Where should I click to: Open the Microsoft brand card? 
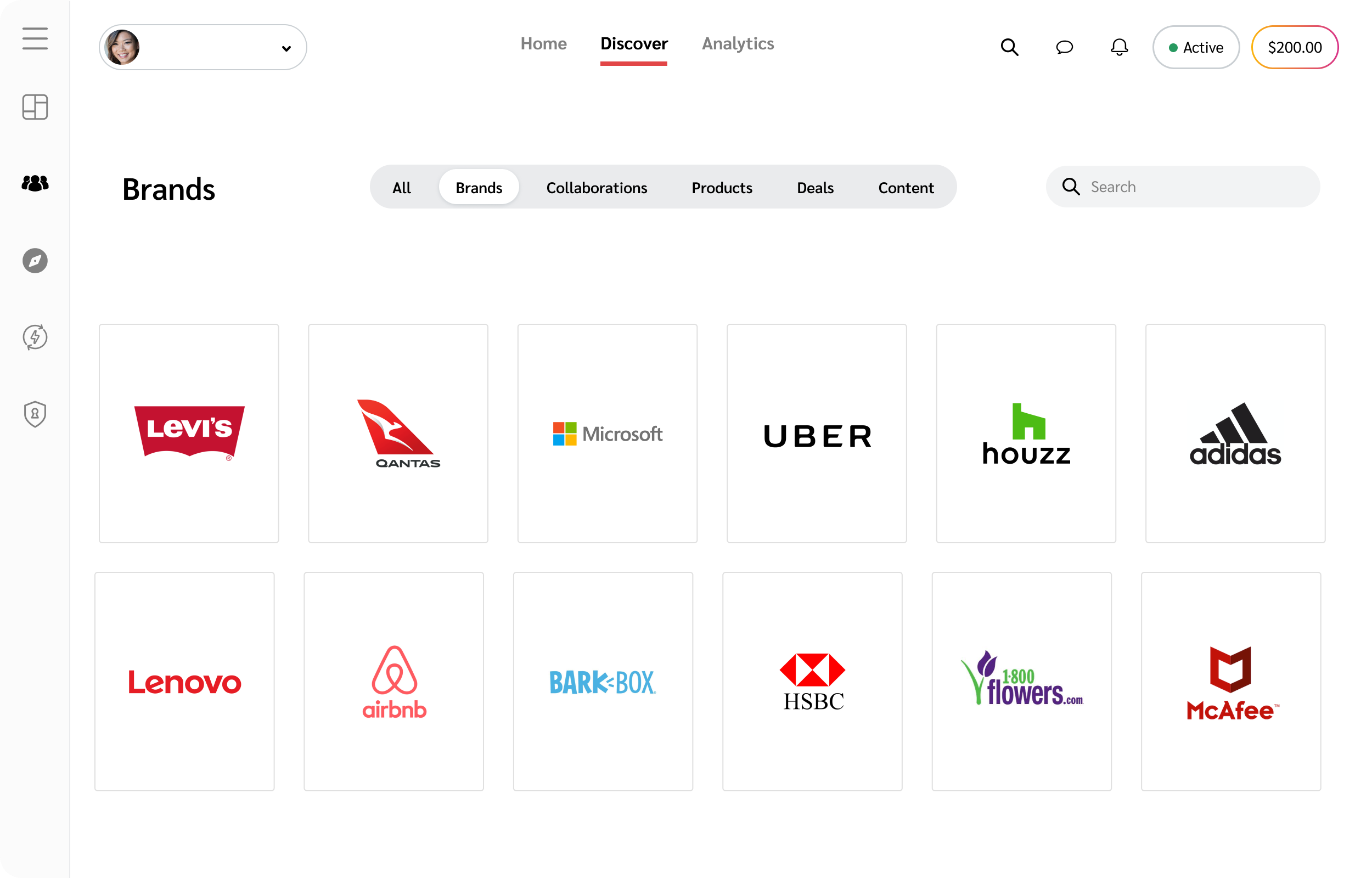(607, 434)
